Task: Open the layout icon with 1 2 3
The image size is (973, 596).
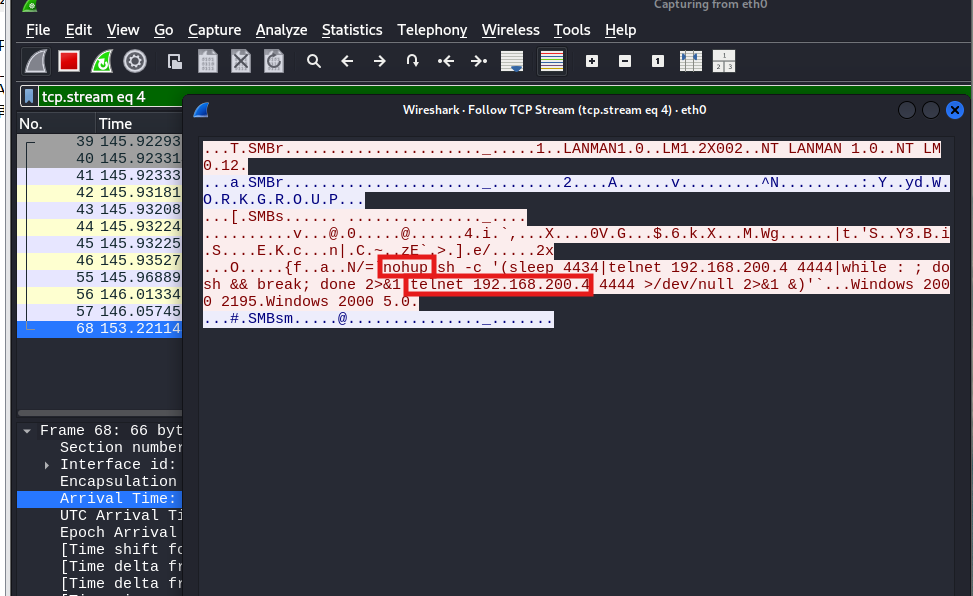Action: (x=724, y=61)
